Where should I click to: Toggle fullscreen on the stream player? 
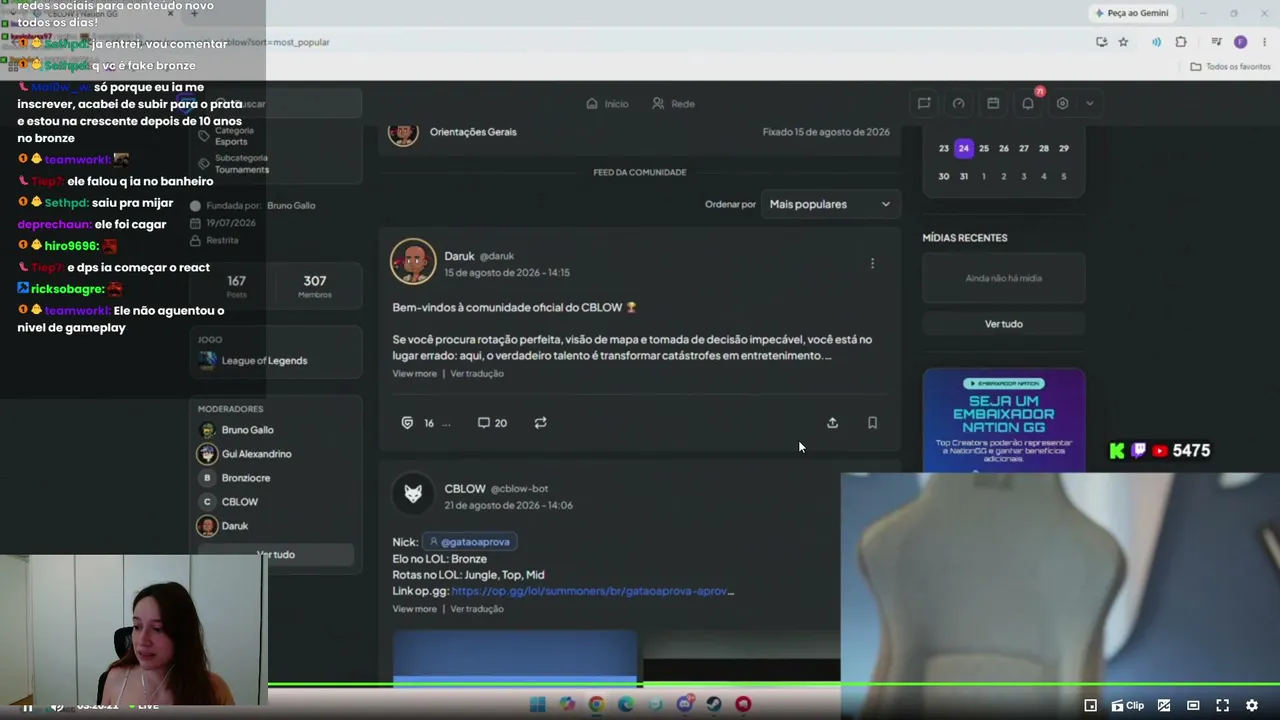(1222, 706)
